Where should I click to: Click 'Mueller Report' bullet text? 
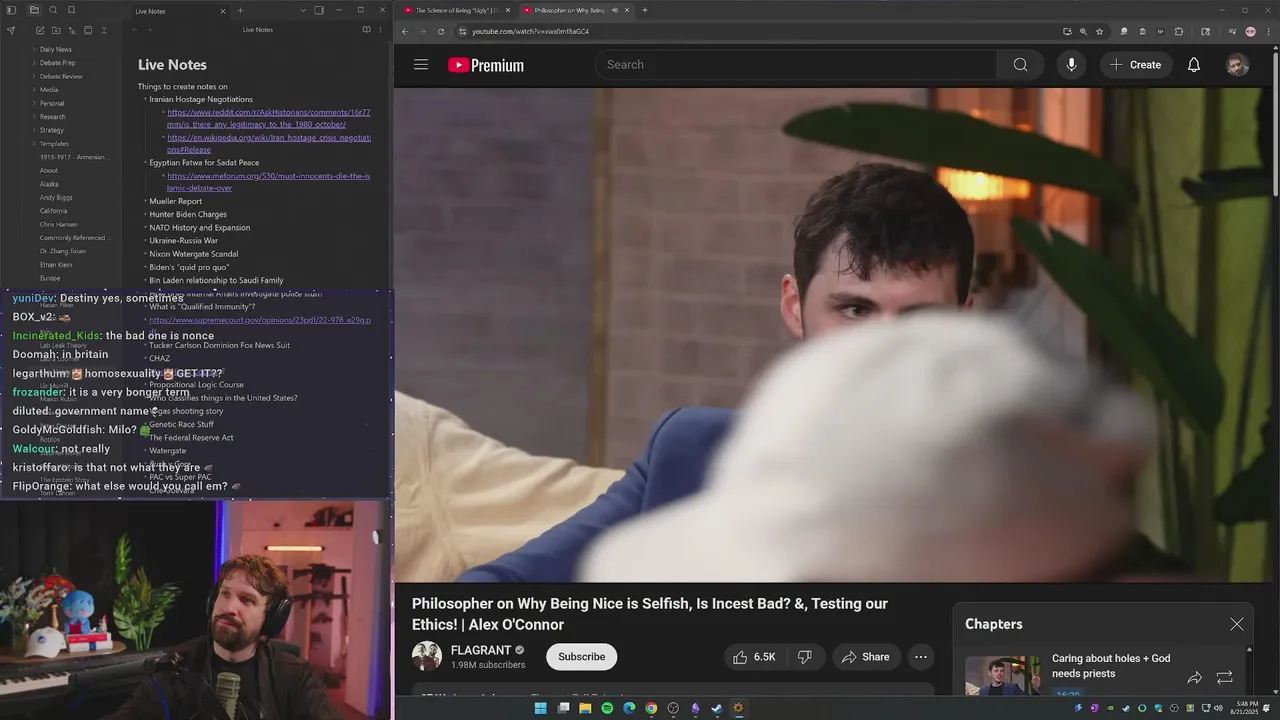[175, 201]
